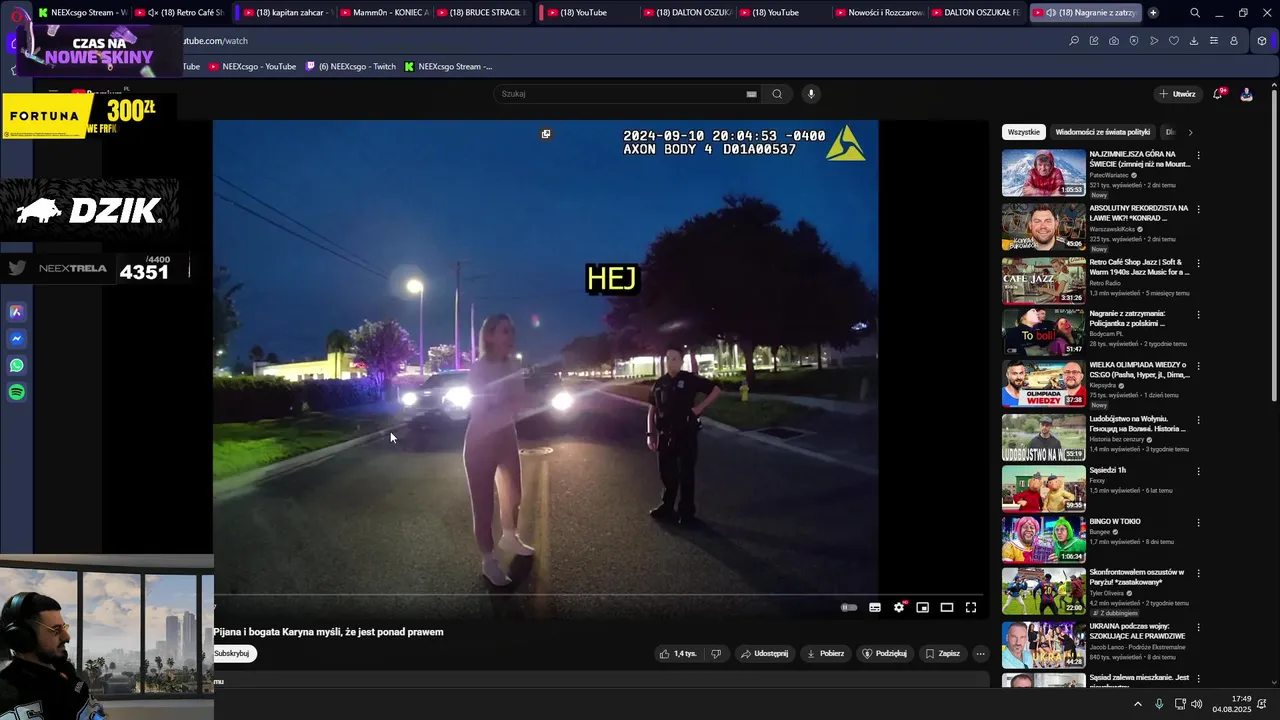Enable miniplayer mode in video player
Screen dimensions: 1280x720
(923, 607)
